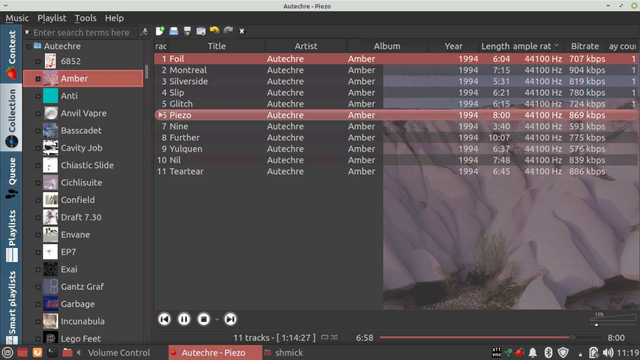This screenshot has height=360, width=640.
Task: Open the Tools menu
Action: (85, 18)
